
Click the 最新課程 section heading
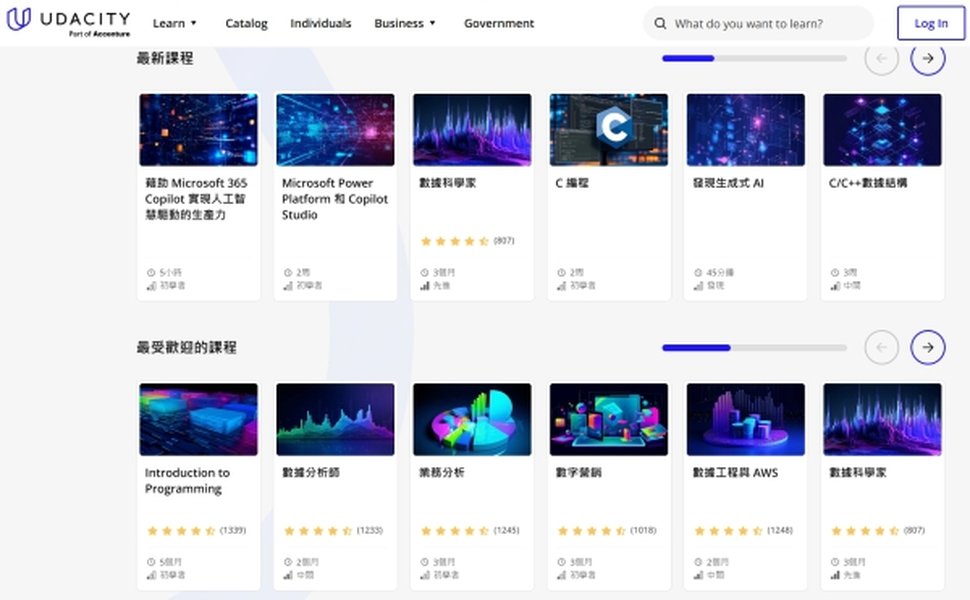coord(165,58)
